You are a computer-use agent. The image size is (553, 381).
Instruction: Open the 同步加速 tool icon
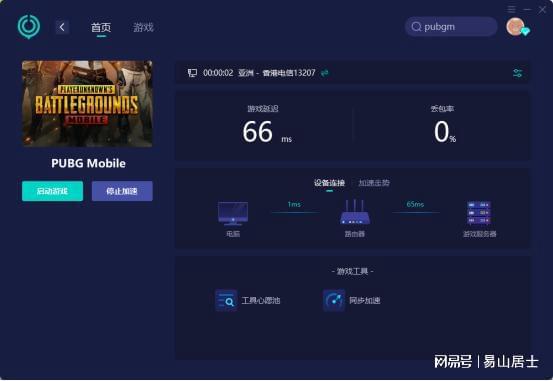coord(334,300)
